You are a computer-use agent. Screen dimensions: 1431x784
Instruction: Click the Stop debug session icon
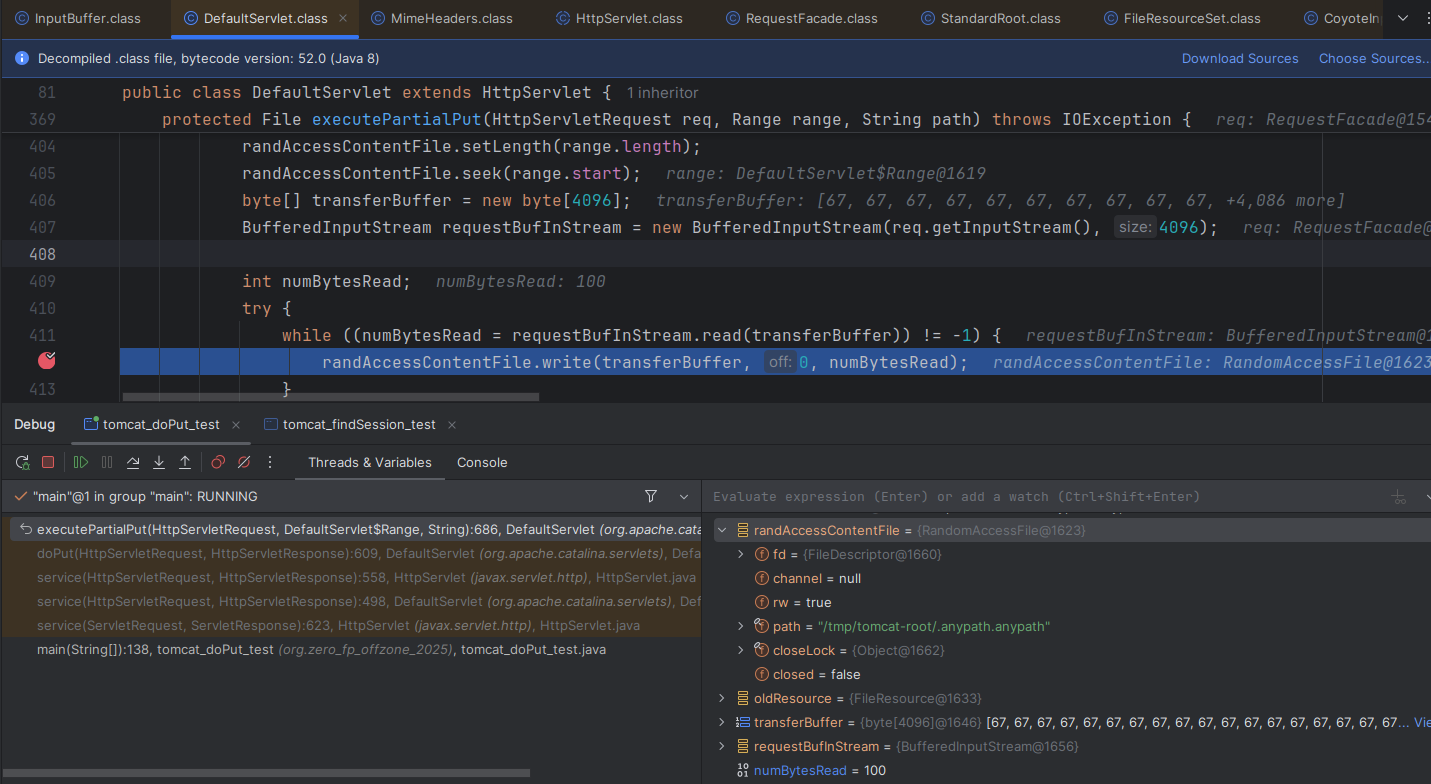pos(46,462)
